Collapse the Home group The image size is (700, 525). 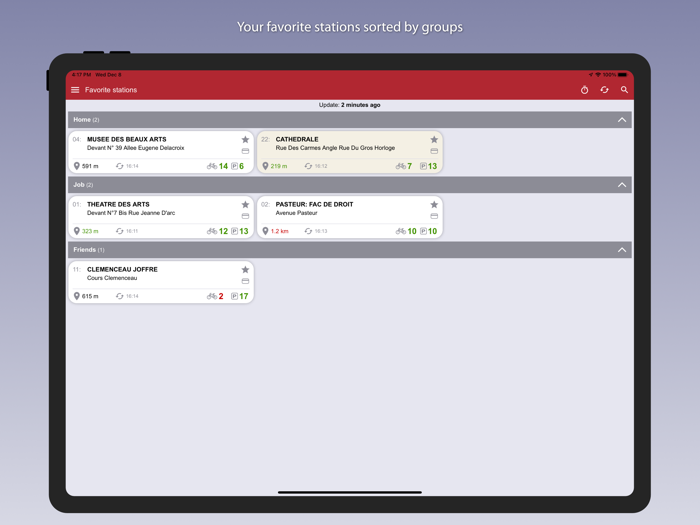[x=622, y=120]
